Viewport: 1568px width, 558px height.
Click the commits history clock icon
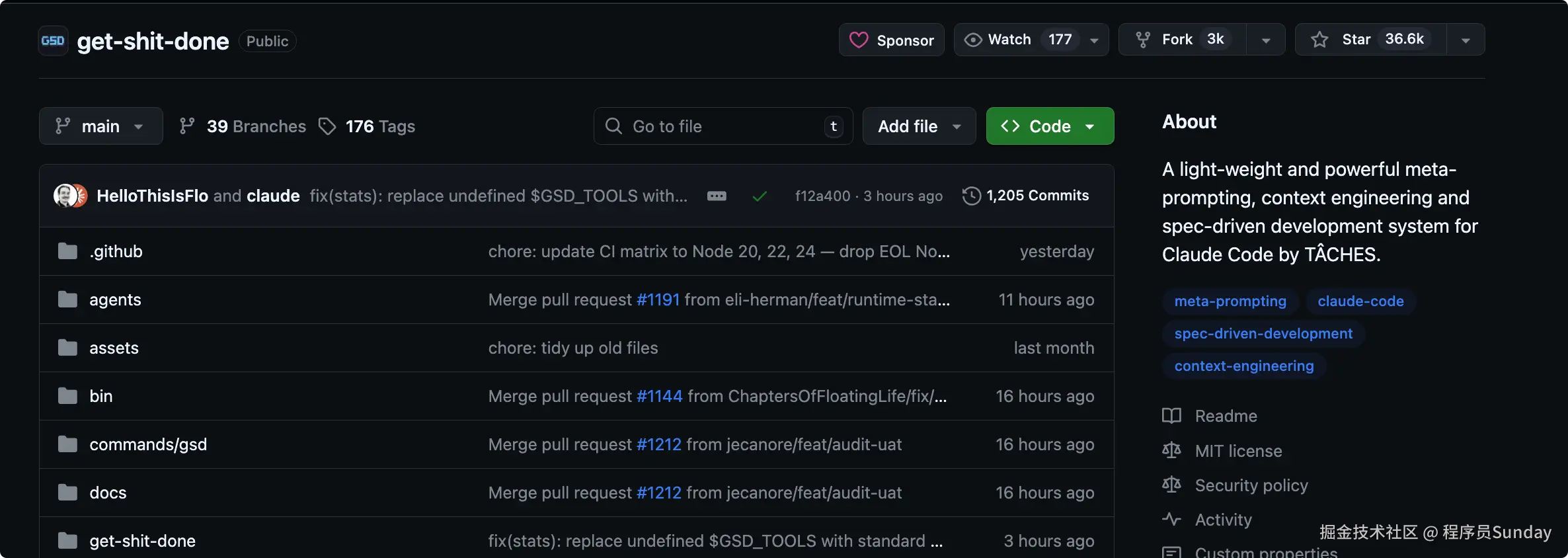click(x=971, y=196)
